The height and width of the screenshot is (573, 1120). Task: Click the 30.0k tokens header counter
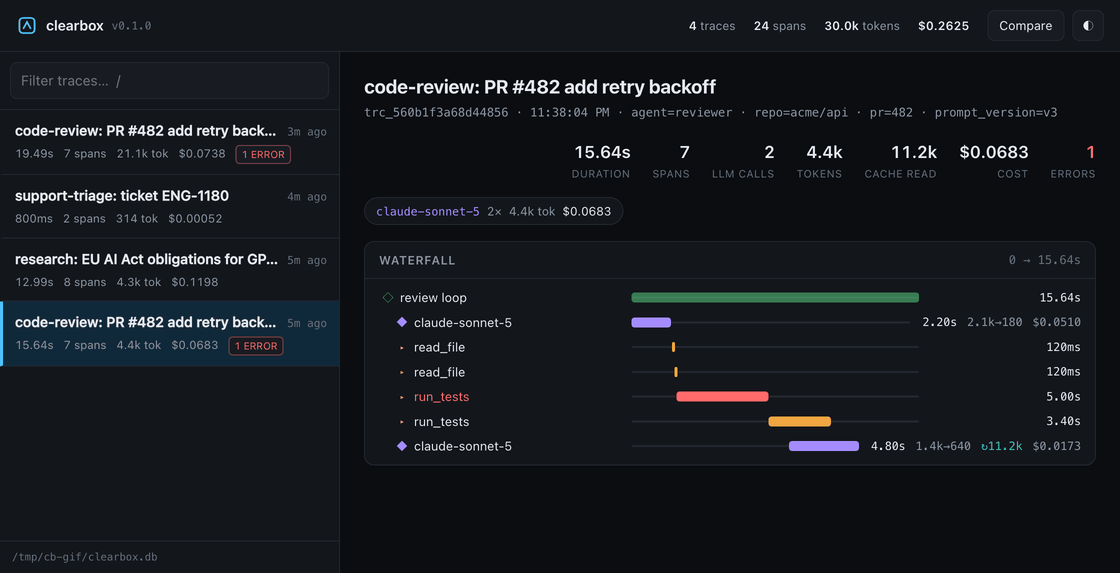click(862, 26)
